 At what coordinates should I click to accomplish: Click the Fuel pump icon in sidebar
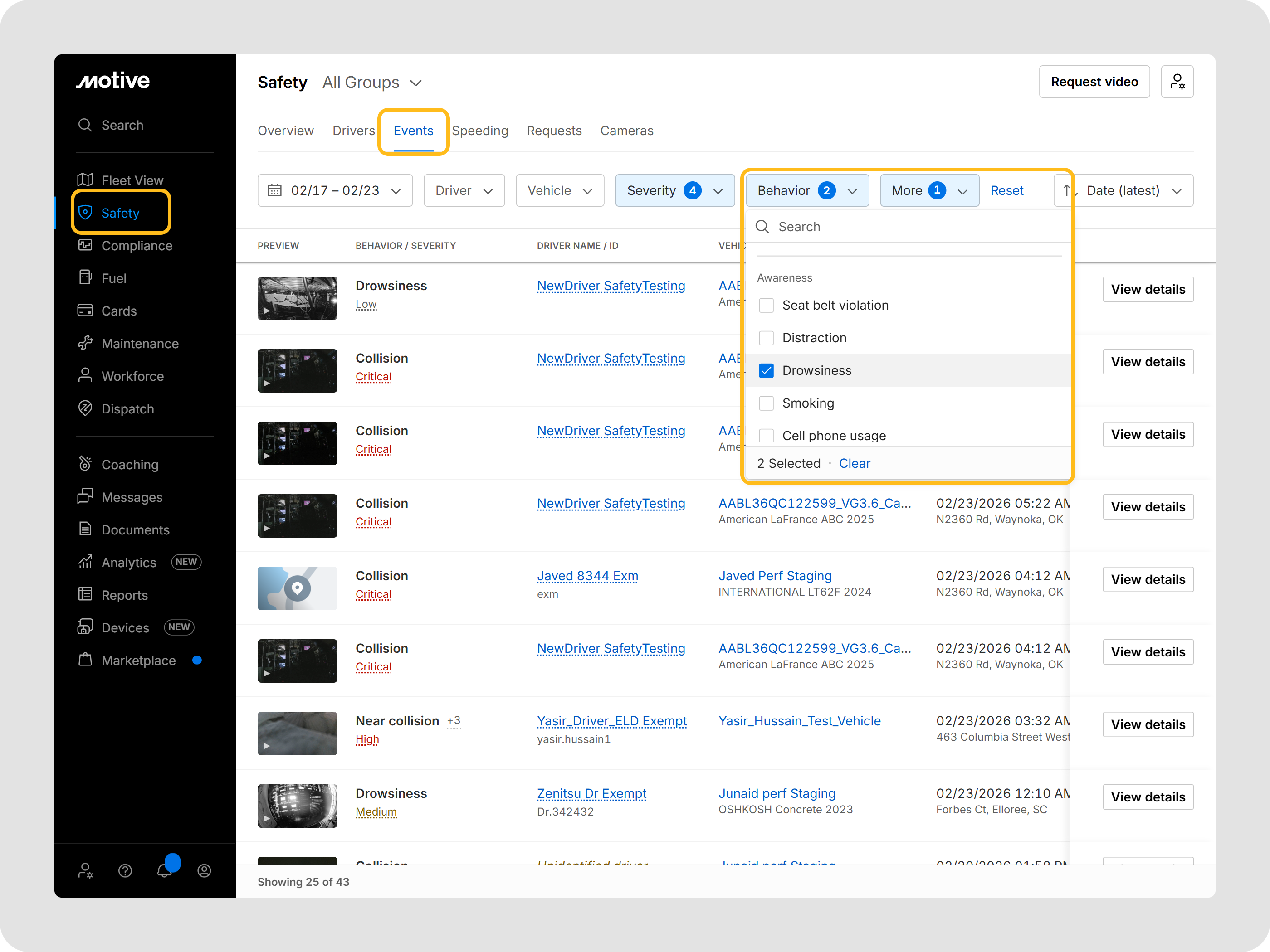point(85,278)
